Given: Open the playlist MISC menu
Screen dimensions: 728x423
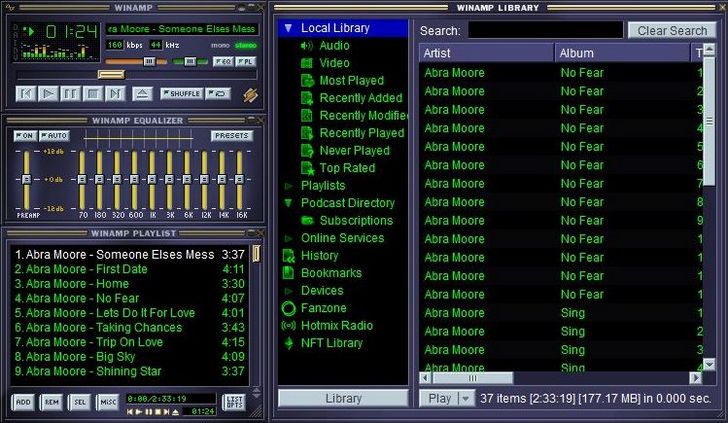Looking at the screenshot, I should click(108, 402).
